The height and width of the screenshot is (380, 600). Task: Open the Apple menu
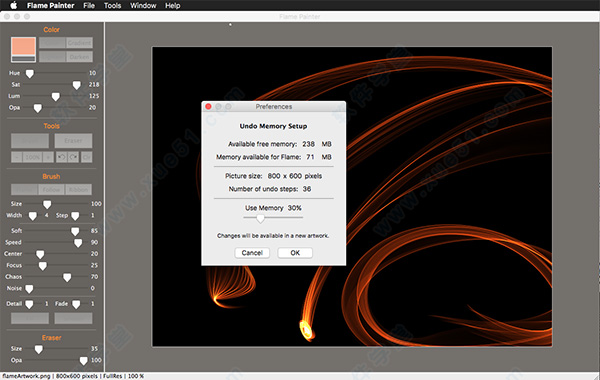(14, 5)
